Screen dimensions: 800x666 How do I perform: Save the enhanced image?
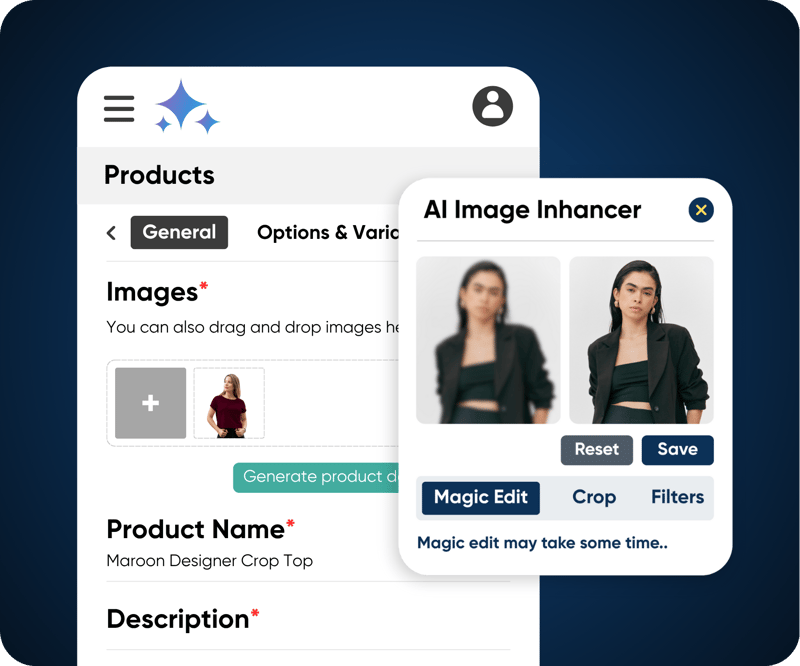[x=678, y=450]
